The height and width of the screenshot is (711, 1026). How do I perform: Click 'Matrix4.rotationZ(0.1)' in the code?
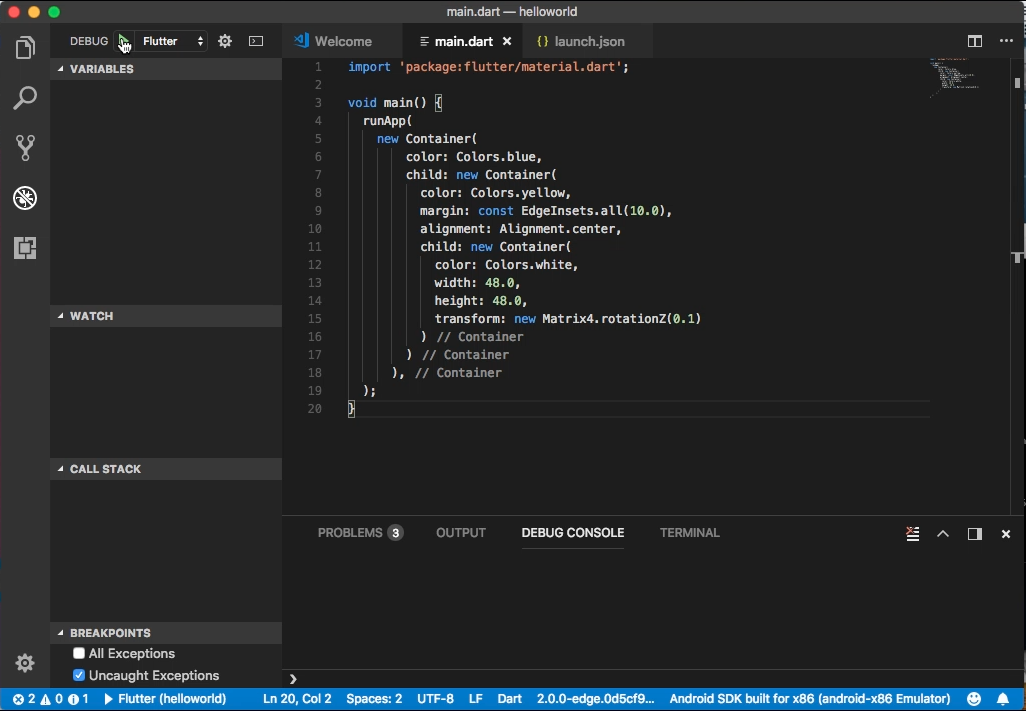(x=622, y=319)
